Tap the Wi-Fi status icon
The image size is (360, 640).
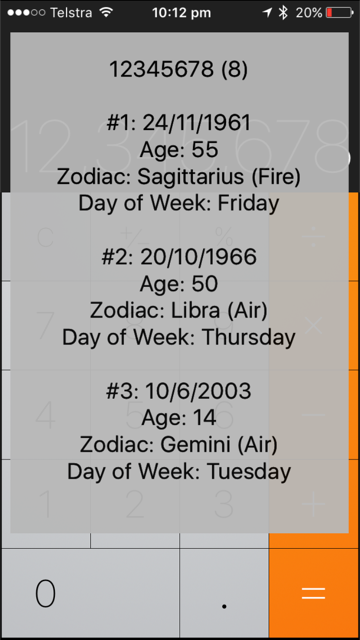[x=107, y=13]
